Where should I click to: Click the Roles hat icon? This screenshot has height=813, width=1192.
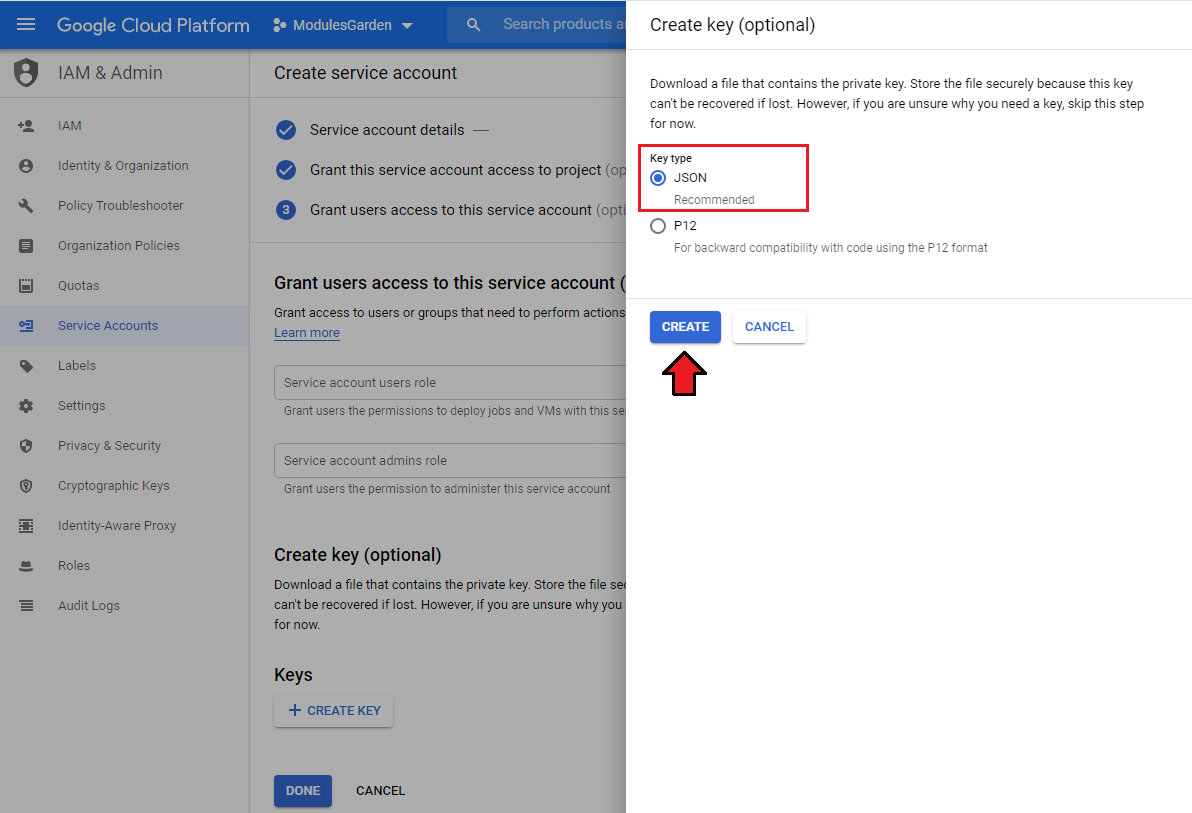(x=26, y=566)
